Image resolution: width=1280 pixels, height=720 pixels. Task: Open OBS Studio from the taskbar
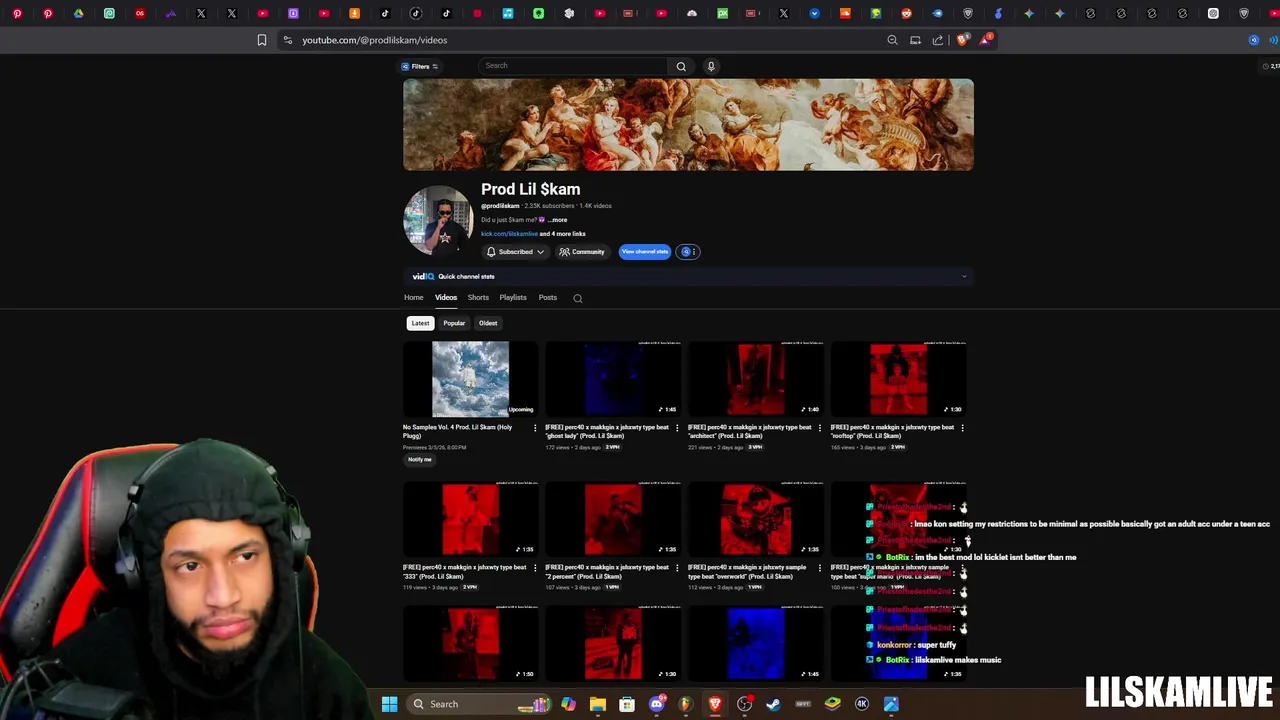point(744,704)
